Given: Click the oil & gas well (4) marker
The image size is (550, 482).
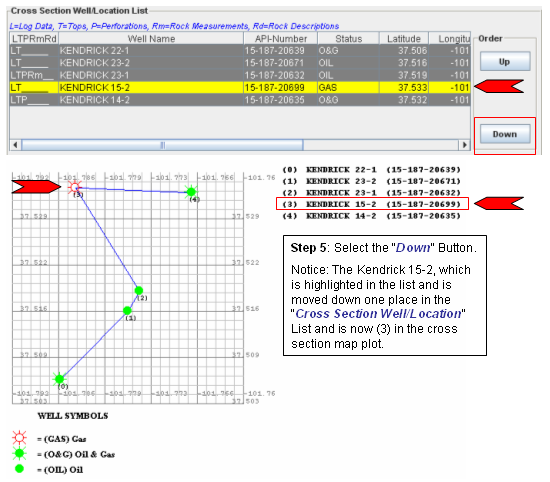Looking at the screenshot, I should click(191, 192).
